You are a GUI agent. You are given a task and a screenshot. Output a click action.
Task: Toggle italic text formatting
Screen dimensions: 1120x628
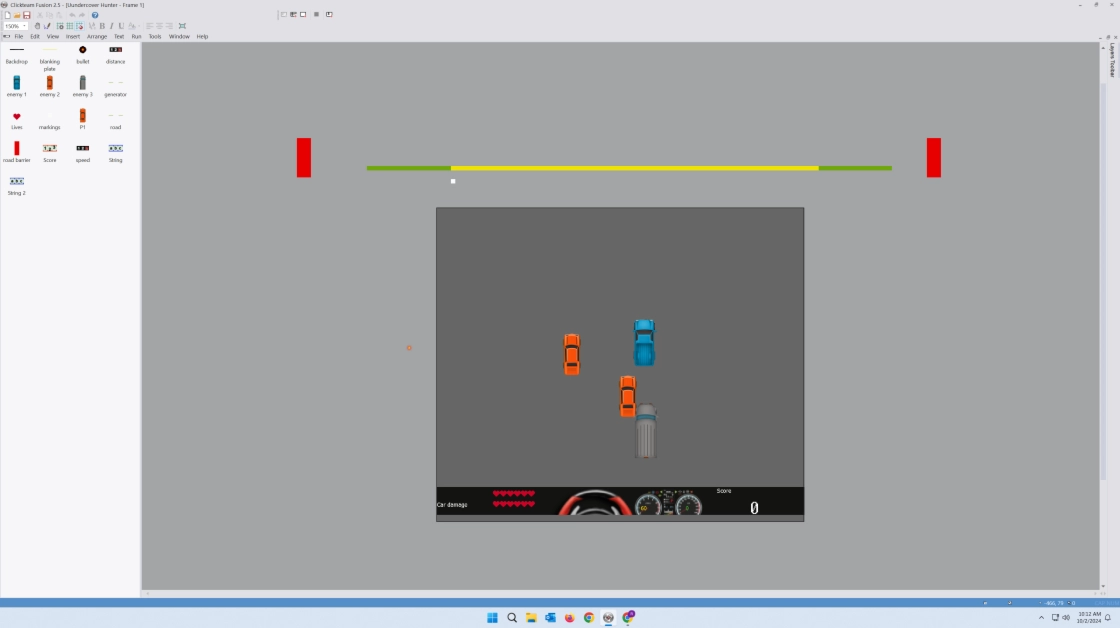tap(111, 26)
